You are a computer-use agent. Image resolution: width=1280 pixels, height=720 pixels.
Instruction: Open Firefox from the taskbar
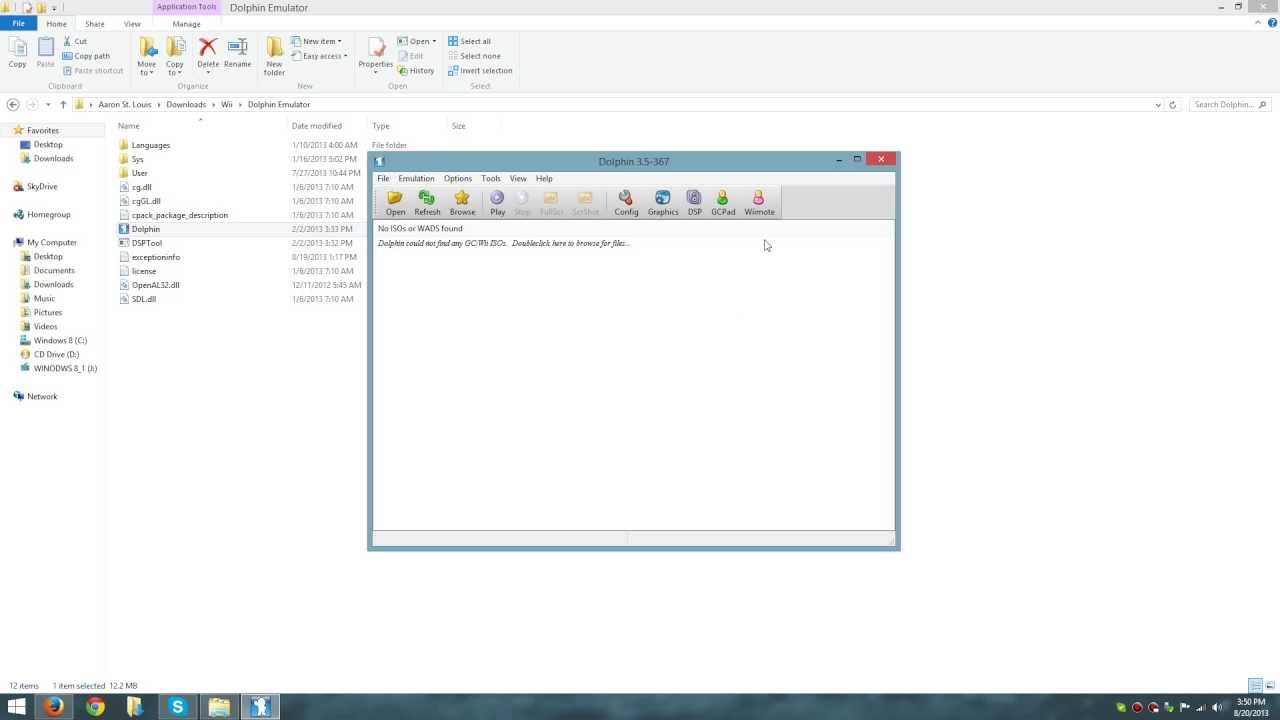[53, 707]
